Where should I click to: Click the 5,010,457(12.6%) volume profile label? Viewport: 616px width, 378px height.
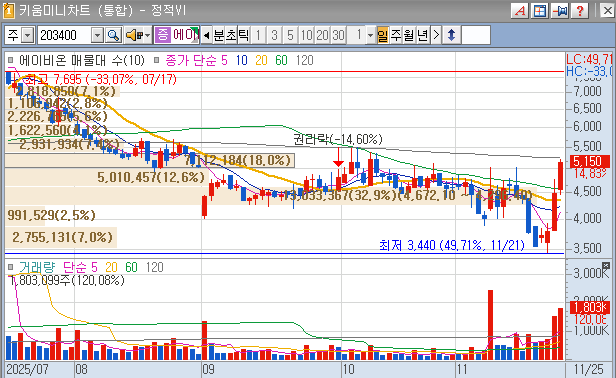151,177
